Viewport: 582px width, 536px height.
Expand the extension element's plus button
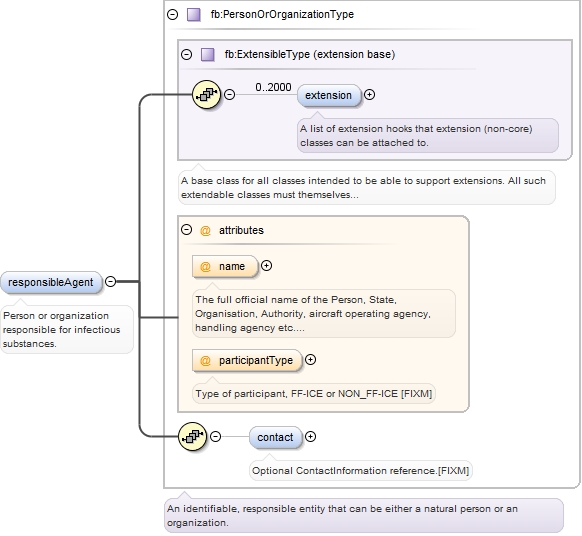pyautogui.click(x=369, y=95)
